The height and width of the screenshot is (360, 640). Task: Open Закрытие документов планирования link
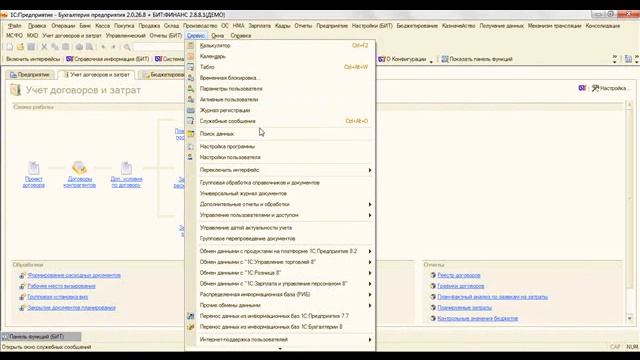pyautogui.click(x=71, y=308)
